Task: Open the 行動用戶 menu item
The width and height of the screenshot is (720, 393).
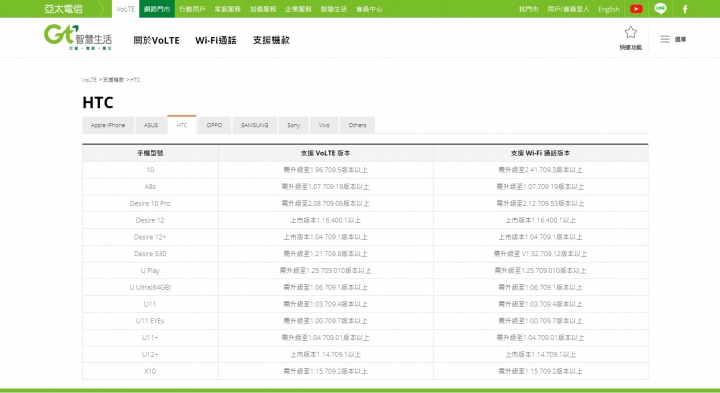Action: pyautogui.click(x=192, y=9)
